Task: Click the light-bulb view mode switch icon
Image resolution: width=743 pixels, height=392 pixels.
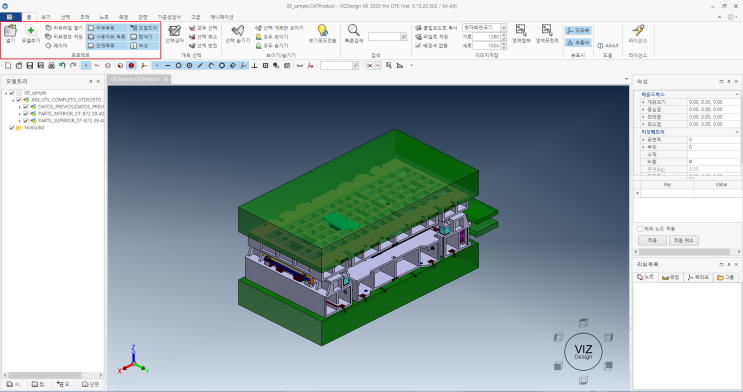Action: tap(322, 31)
